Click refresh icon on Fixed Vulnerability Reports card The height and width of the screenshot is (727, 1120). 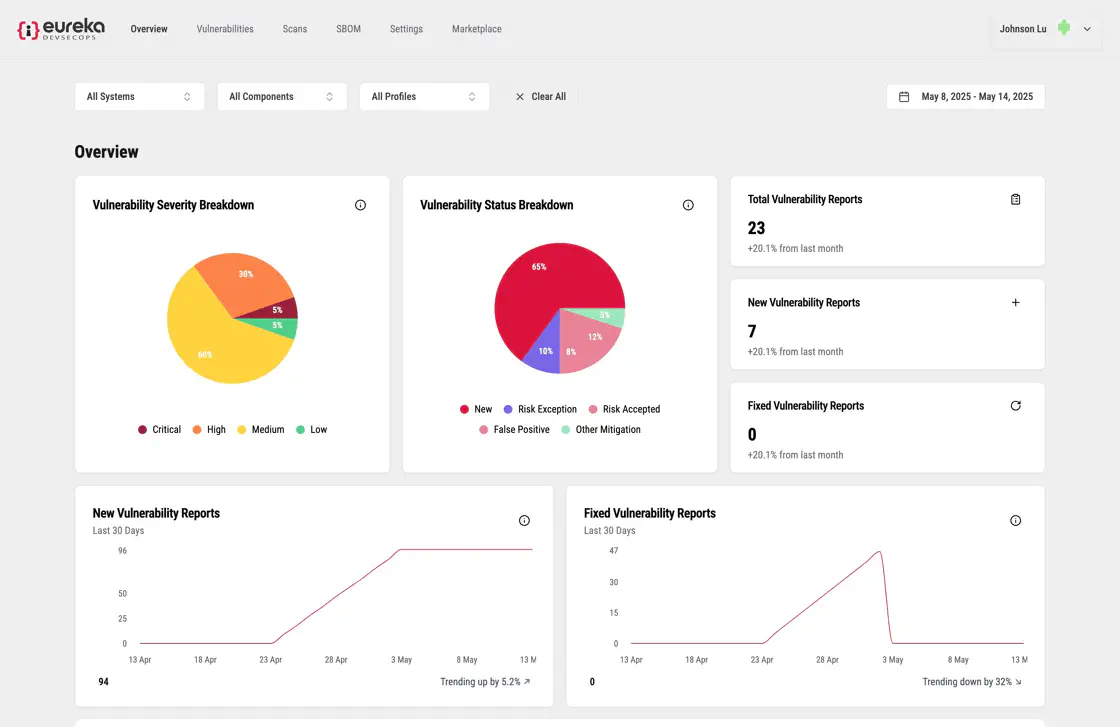(1016, 406)
